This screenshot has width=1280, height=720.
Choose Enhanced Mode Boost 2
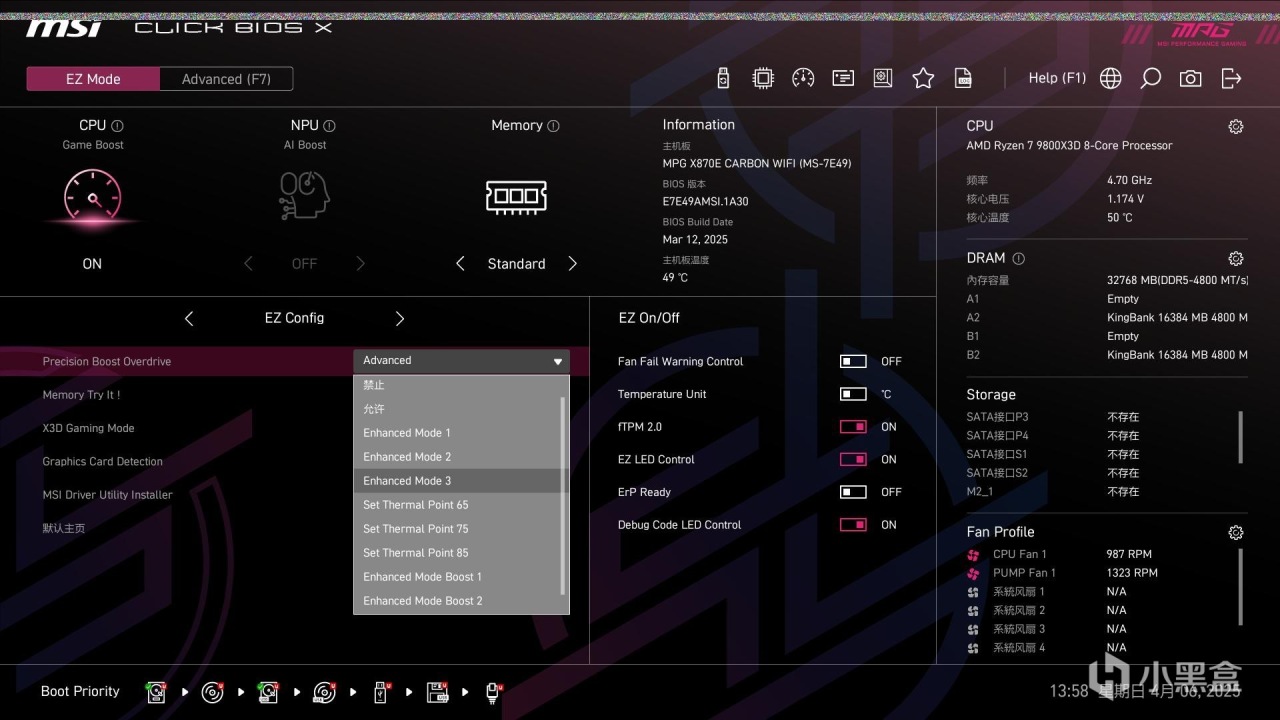tap(458, 601)
